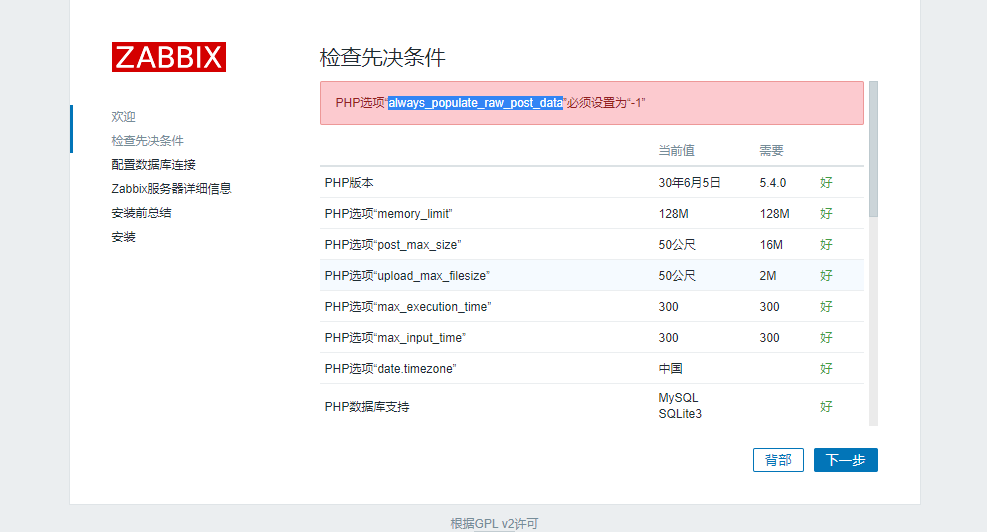Click 根据GPL v2许可 footer text
This screenshot has height=532, width=987.
[x=494, y=523]
